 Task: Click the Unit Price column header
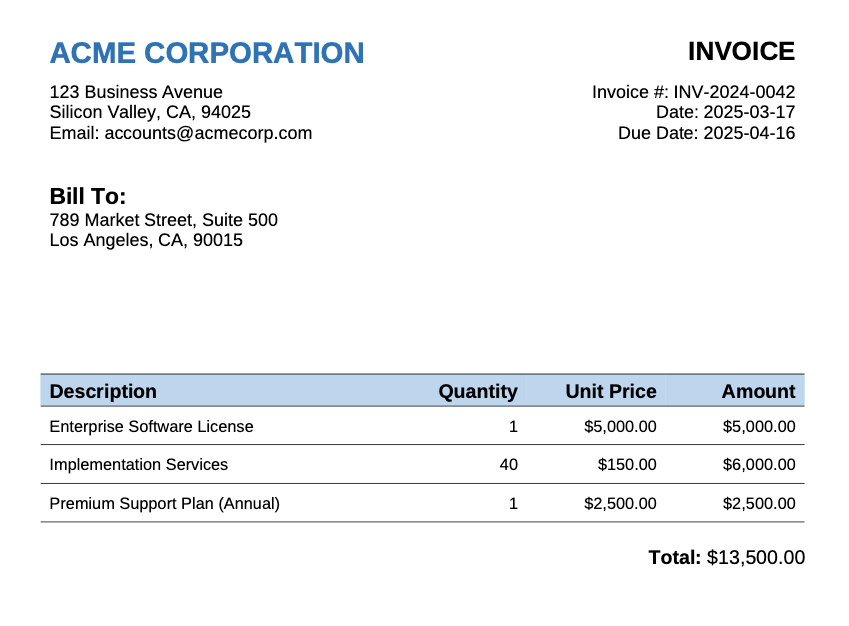point(610,391)
